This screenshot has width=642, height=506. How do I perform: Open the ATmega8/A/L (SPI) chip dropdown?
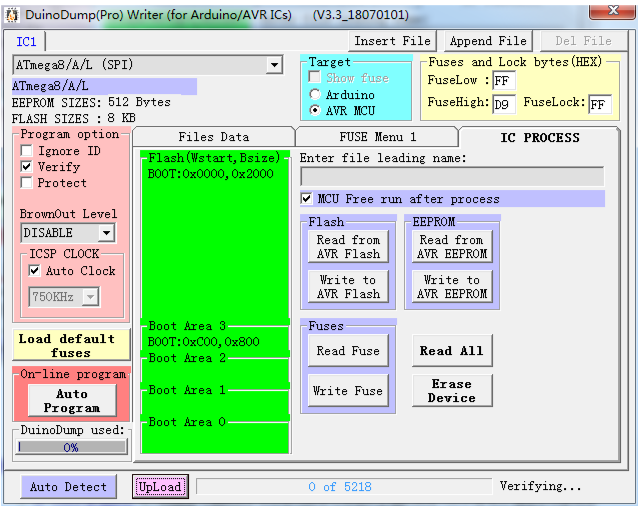274,65
